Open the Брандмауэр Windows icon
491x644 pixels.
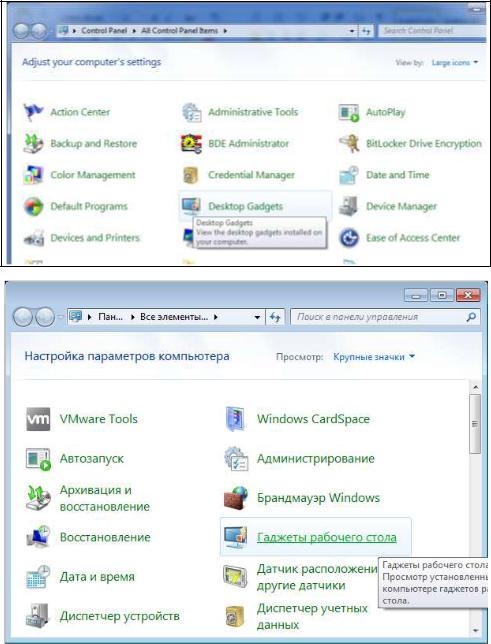[236, 498]
